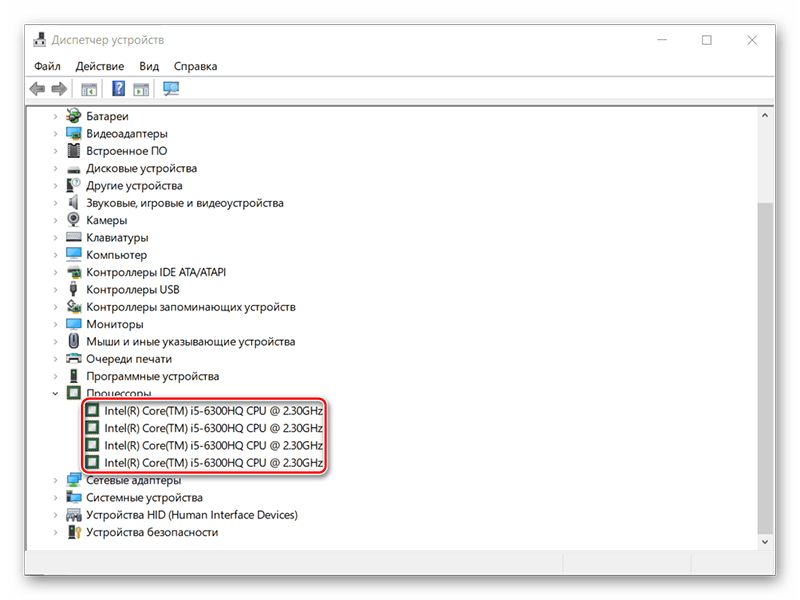Viewport: 800px width, 600px height.
Task: Click the Сетевые адаптеры network icon
Action: coord(74,480)
